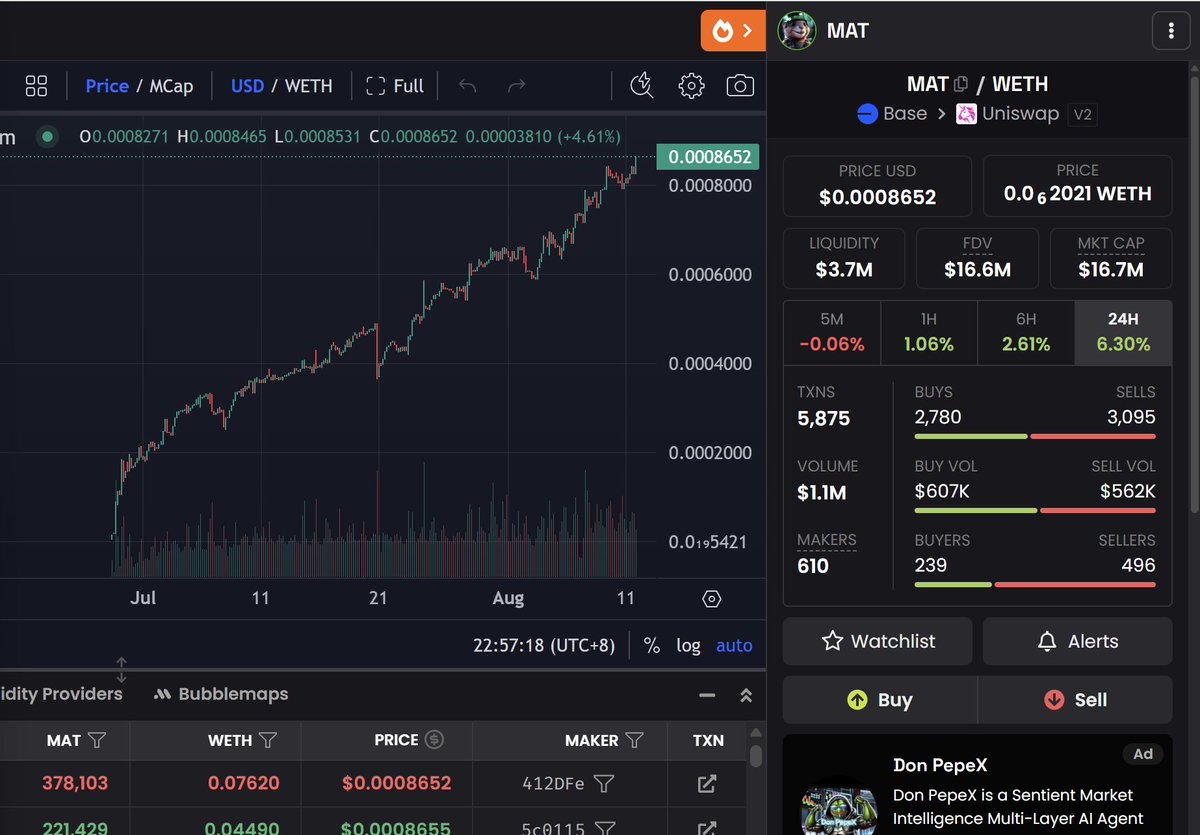Add MAT to Watchlist
Image resolution: width=1200 pixels, height=835 pixels.
(877, 641)
